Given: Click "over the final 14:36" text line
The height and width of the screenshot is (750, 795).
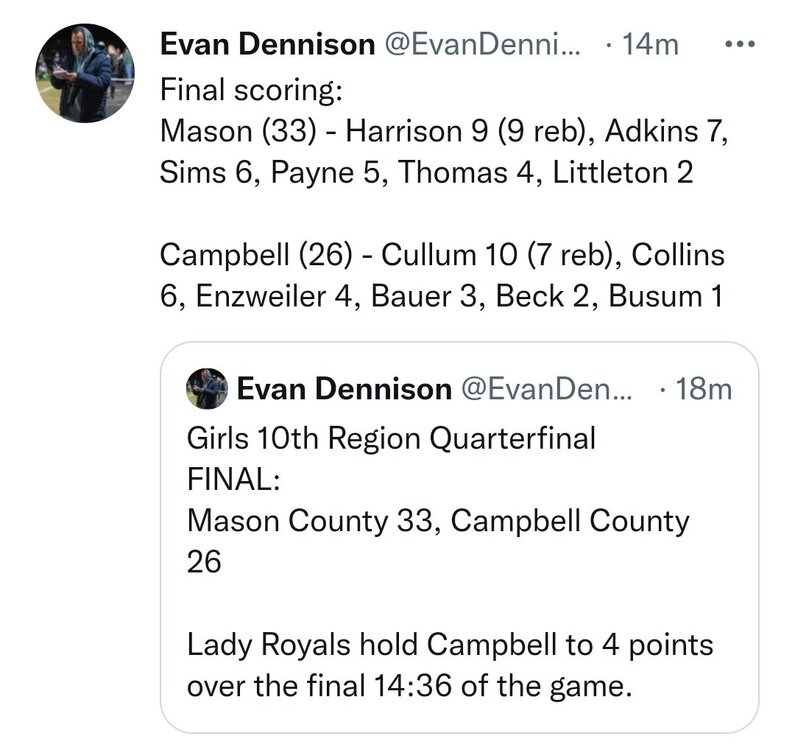Looking at the screenshot, I should click(410, 686).
